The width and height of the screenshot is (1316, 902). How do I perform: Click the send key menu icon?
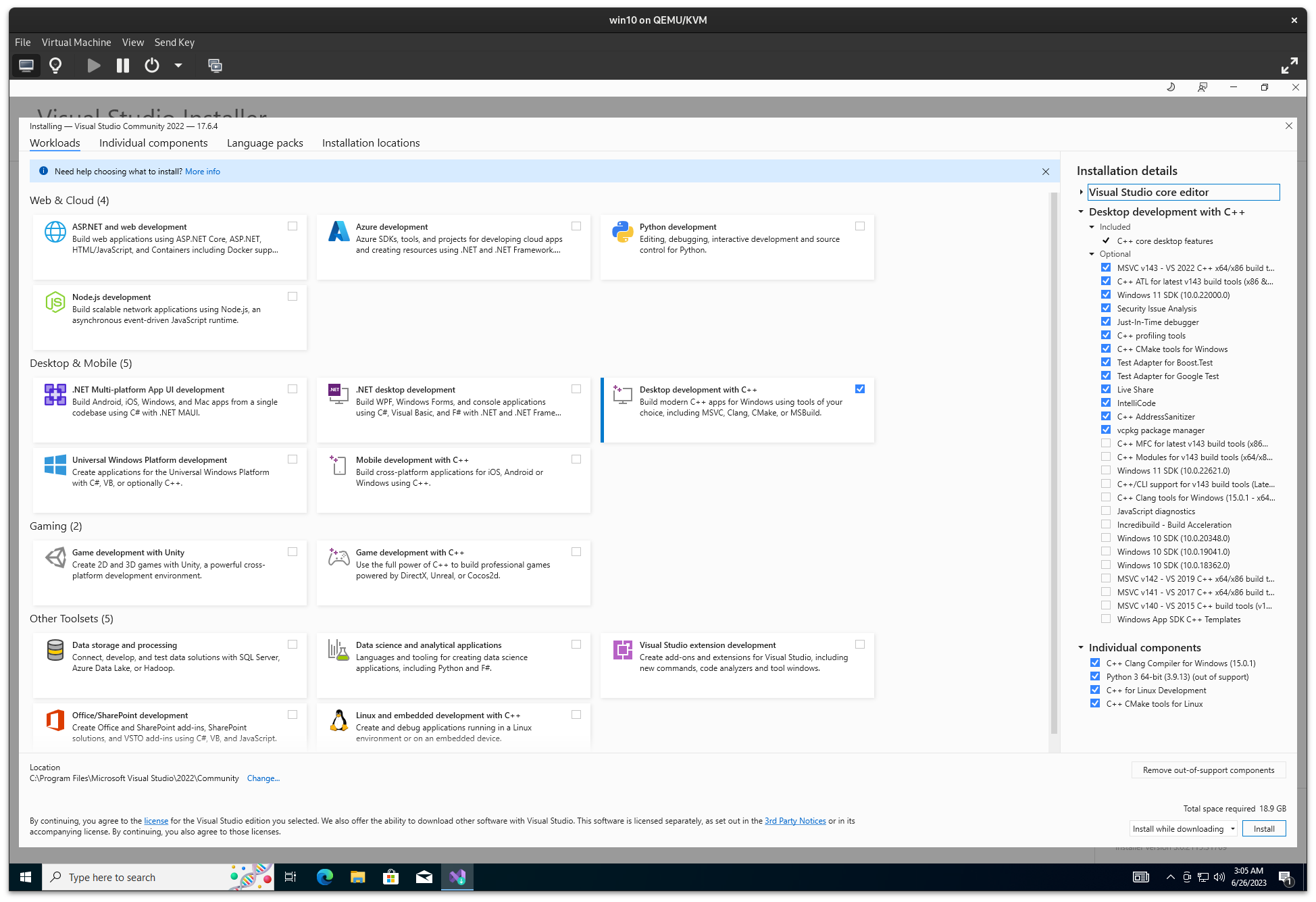pyautogui.click(x=174, y=42)
